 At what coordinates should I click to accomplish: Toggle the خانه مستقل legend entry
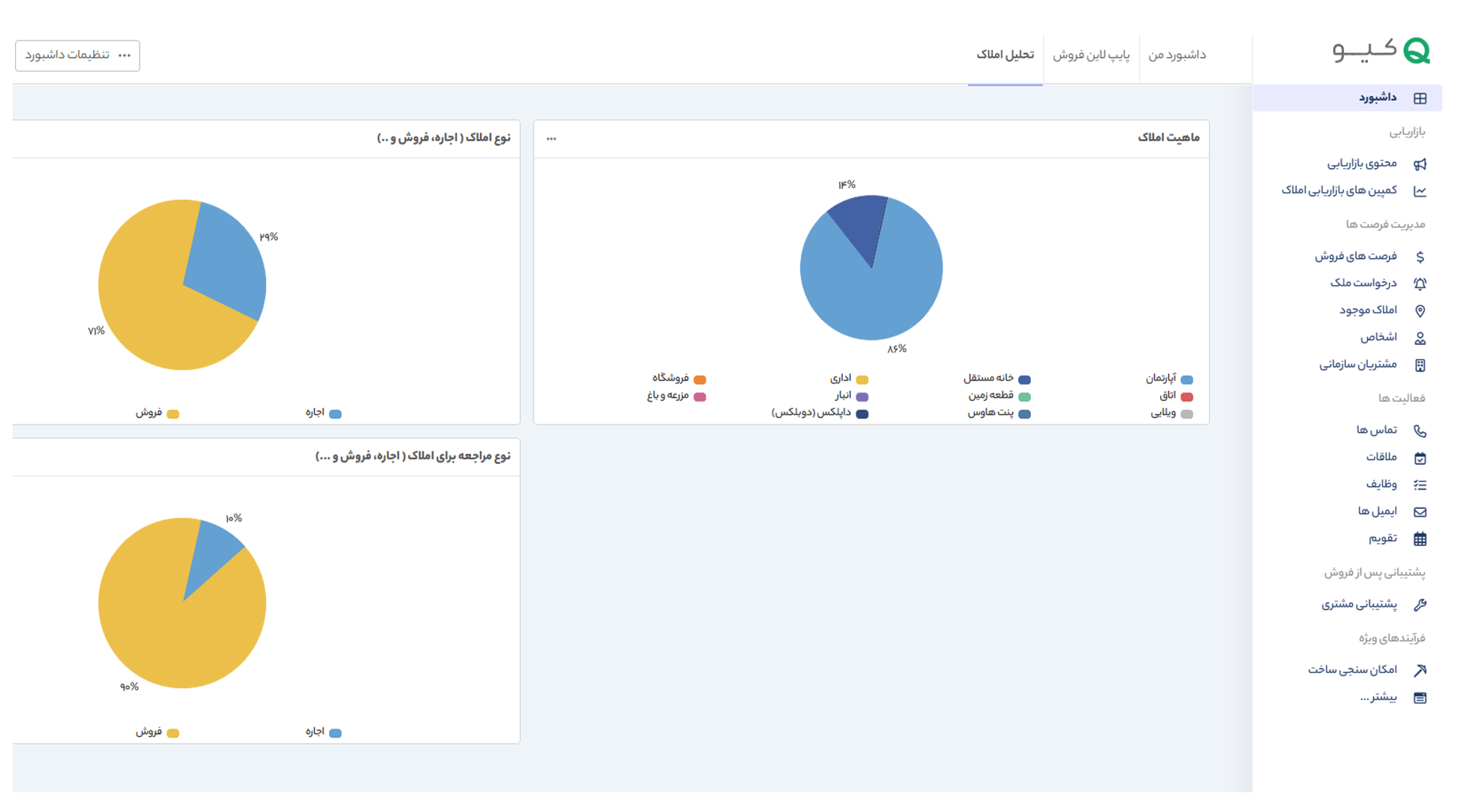pos(996,379)
